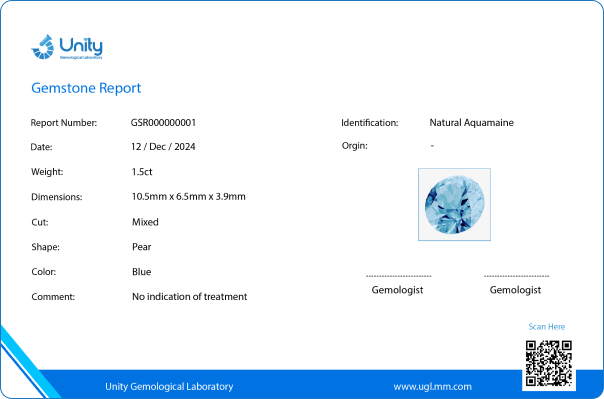The height and width of the screenshot is (399, 604).
Task: Select the blue aquamarine gemstone photo
Action: coord(455,205)
